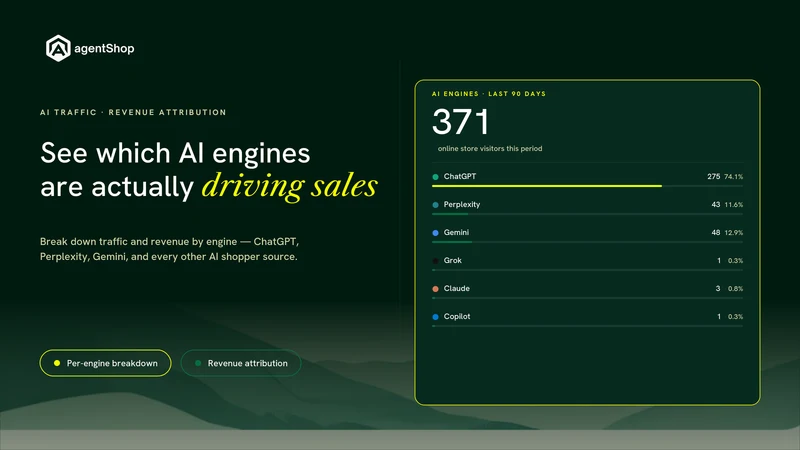
Task: Click the 371 visitors total number
Action: (x=461, y=122)
